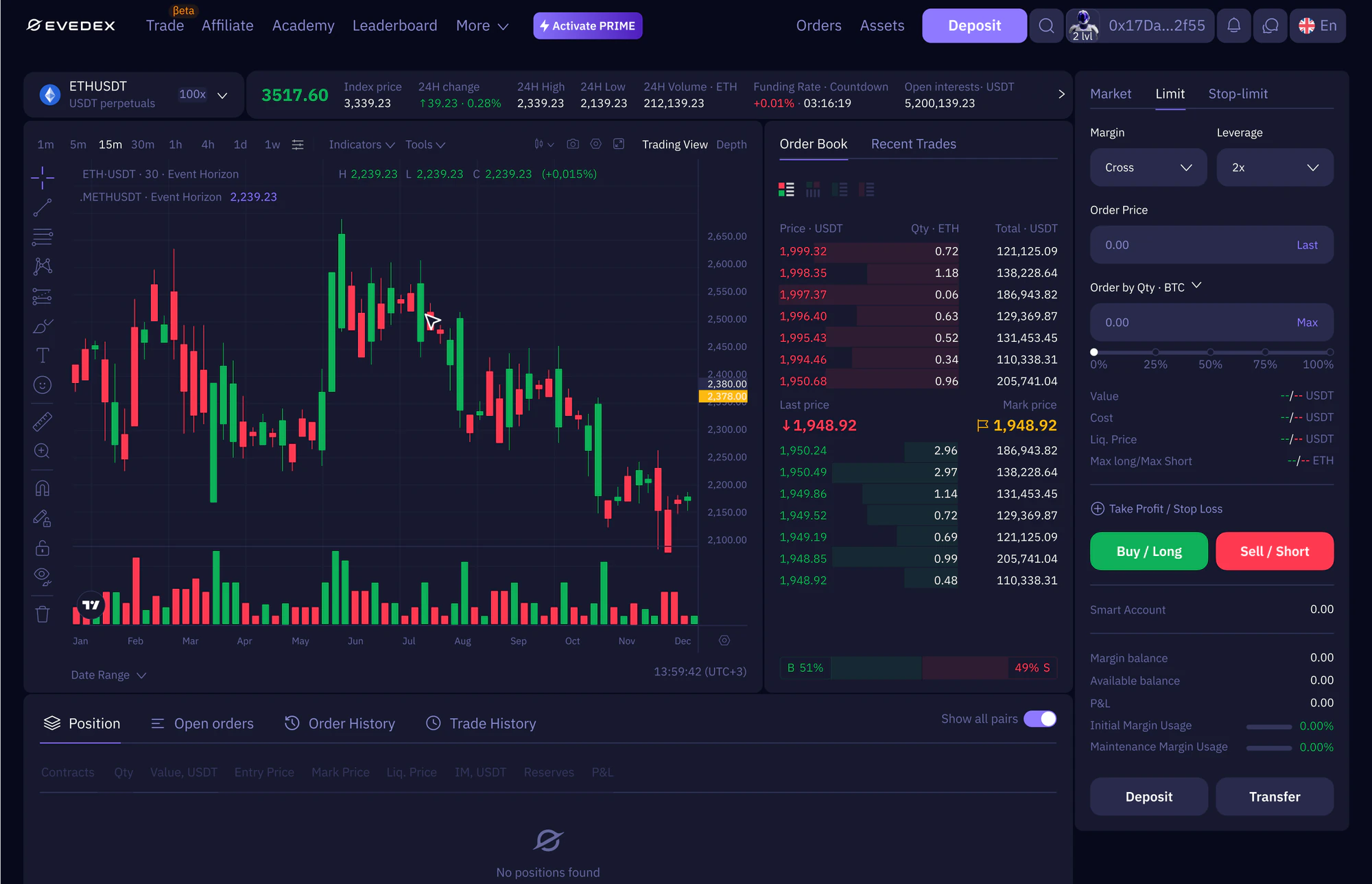Open the Cross margin mode dropdown
This screenshot has width=1372, height=884.
pyautogui.click(x=1148, y=167)
